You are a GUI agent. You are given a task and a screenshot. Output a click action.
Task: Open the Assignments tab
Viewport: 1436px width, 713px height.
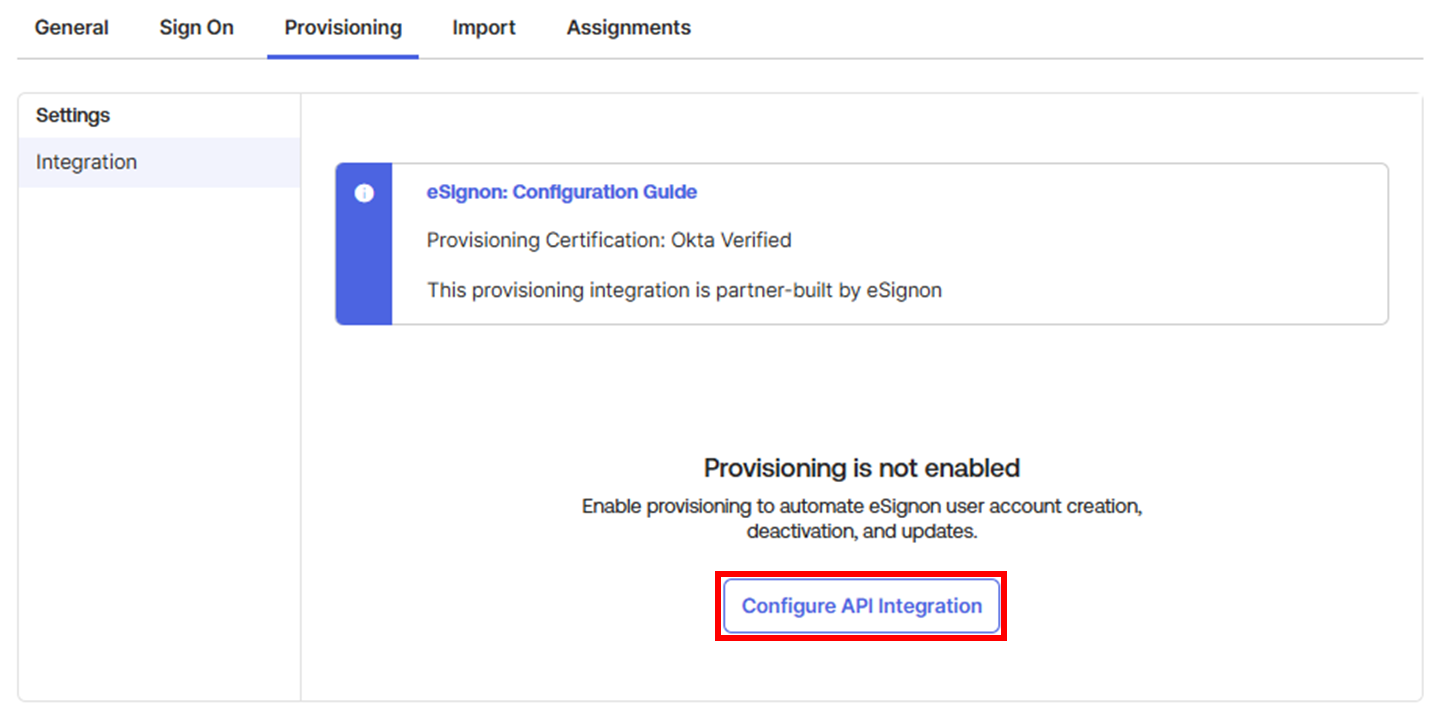click(629, 28)
